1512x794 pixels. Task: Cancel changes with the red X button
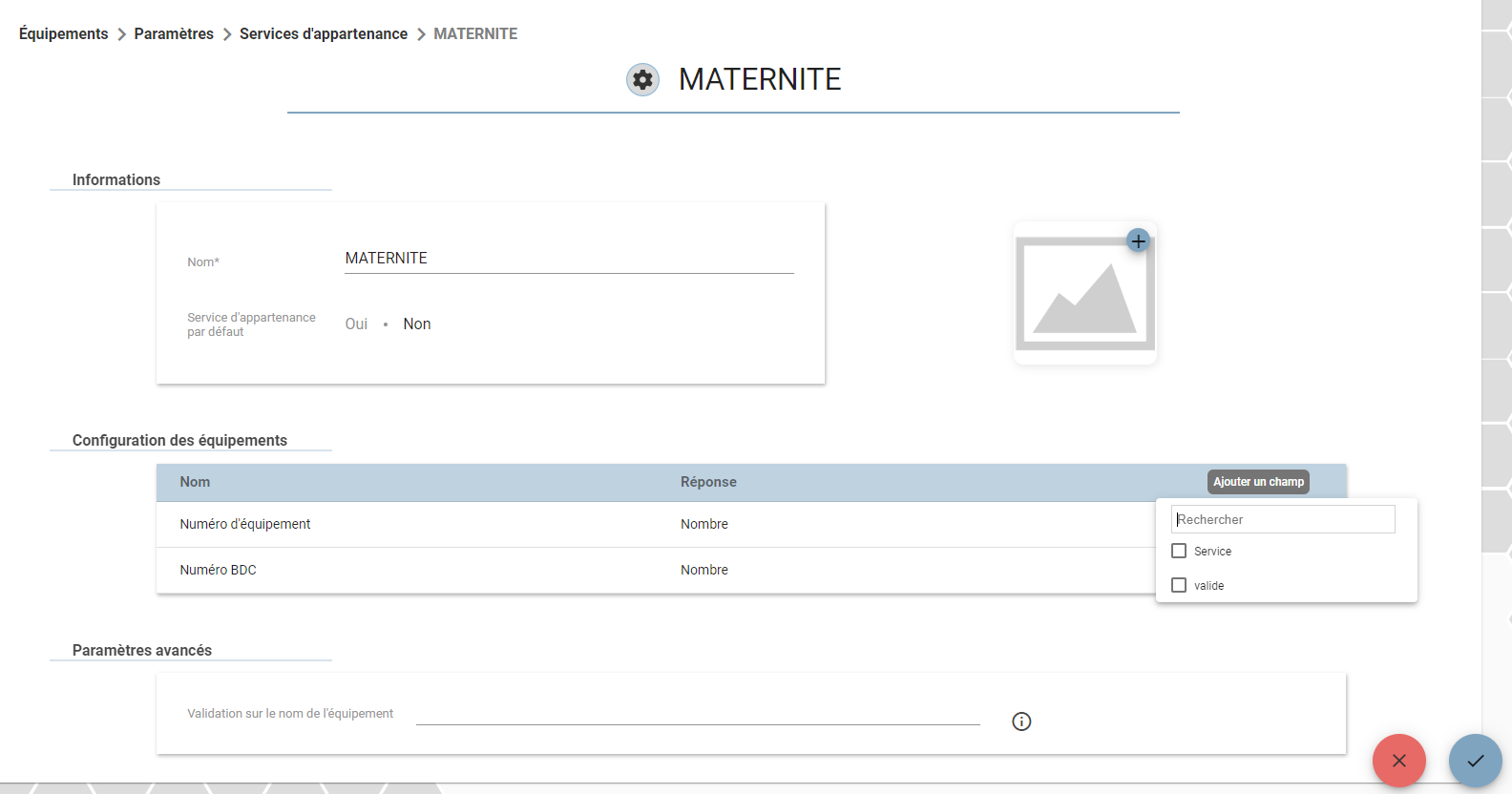click(1398, 761)
